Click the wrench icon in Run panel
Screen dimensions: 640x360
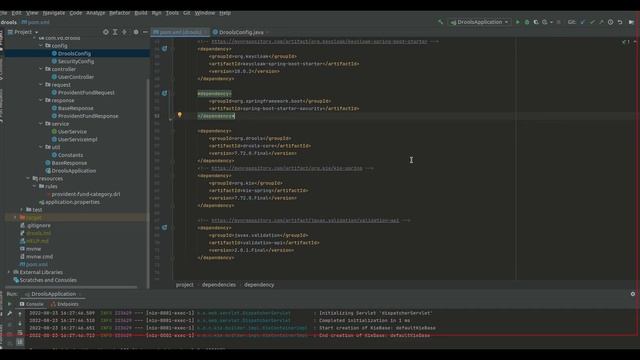click(9, 313)
